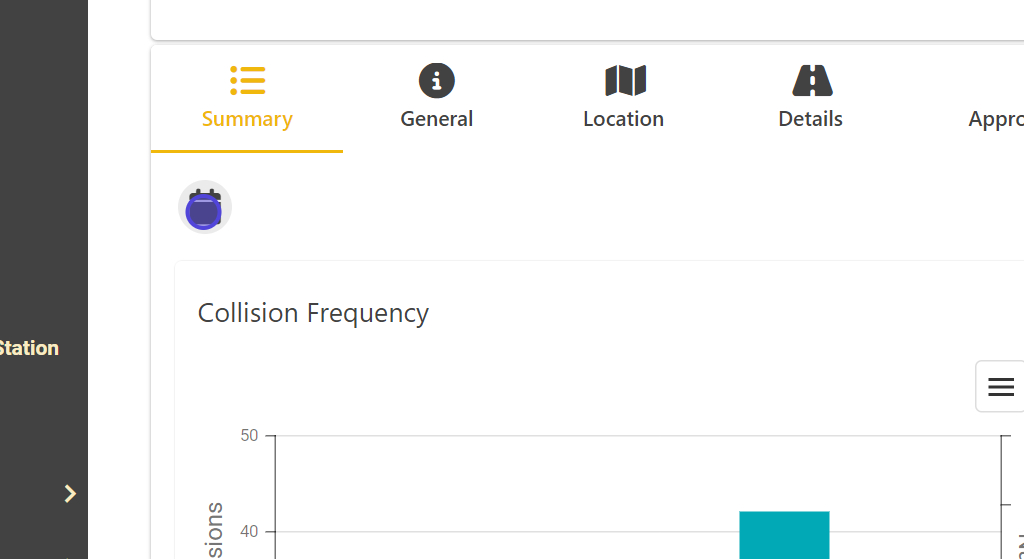Open the partially visible Approach tab

point(995,119)
